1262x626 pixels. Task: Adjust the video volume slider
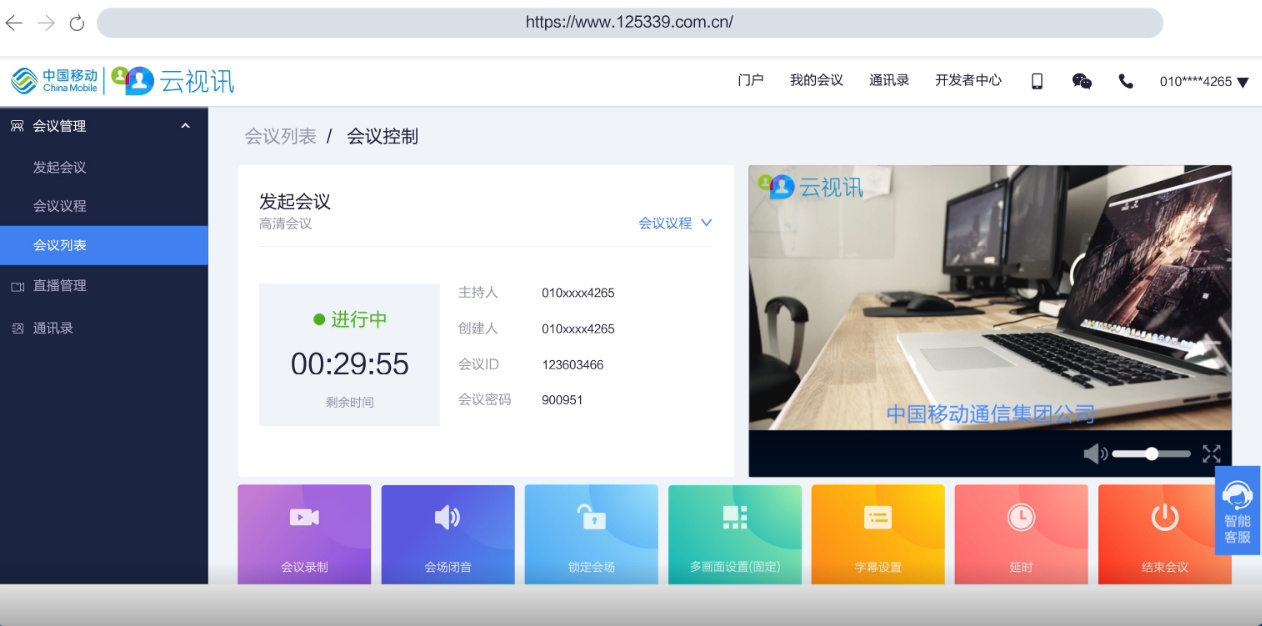click(x=1152, y=454)
